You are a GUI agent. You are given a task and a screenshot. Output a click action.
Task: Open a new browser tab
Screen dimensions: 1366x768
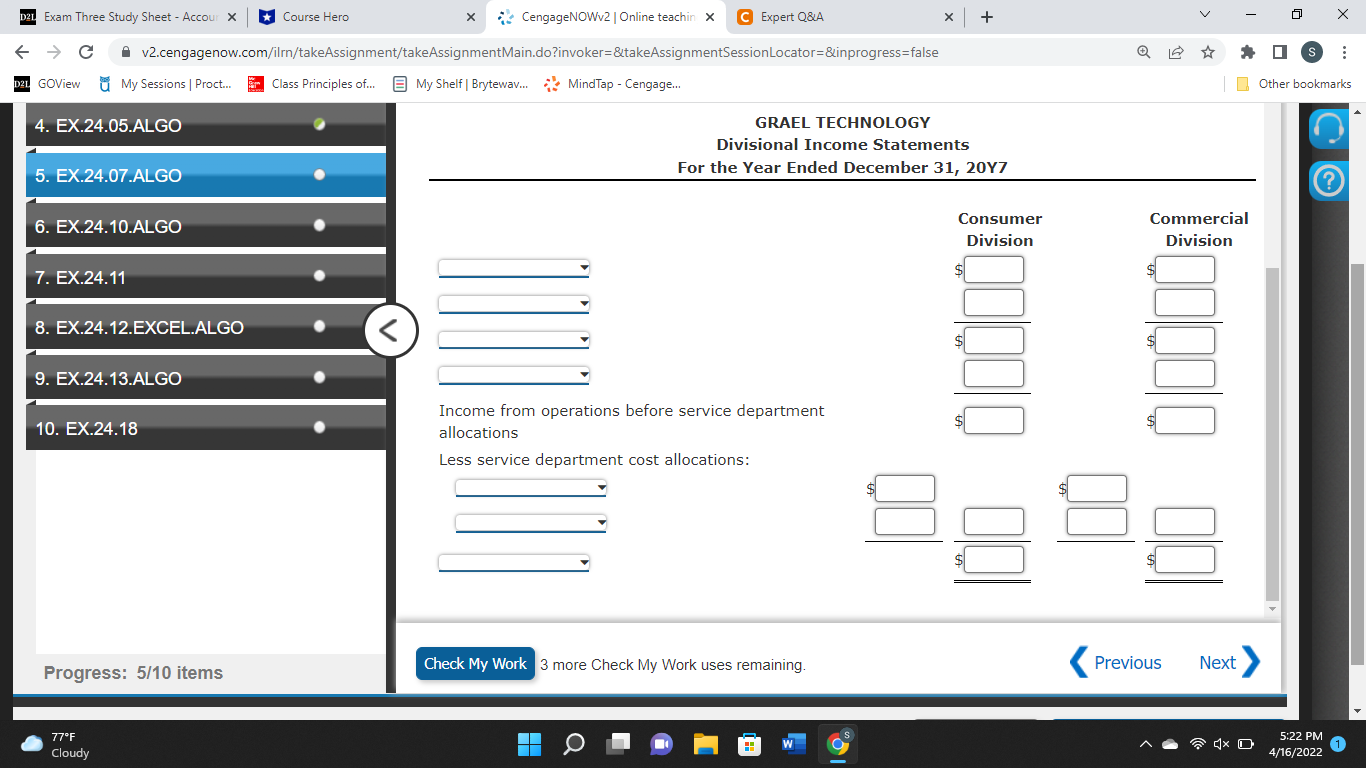987,17
